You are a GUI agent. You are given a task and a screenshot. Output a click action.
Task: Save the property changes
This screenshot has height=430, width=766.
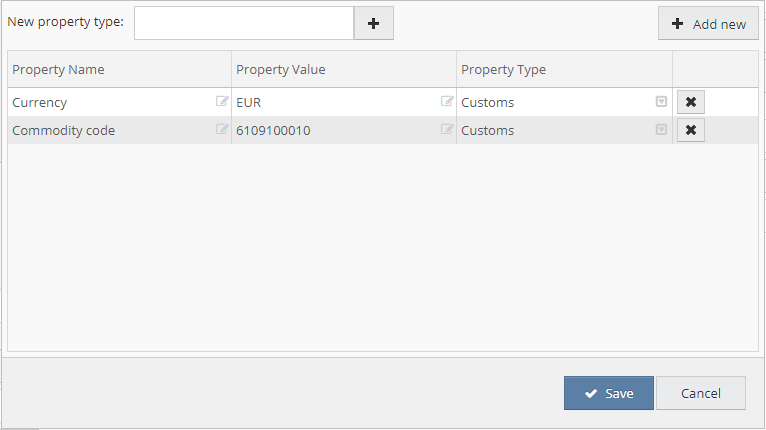(x=608, y=393)
